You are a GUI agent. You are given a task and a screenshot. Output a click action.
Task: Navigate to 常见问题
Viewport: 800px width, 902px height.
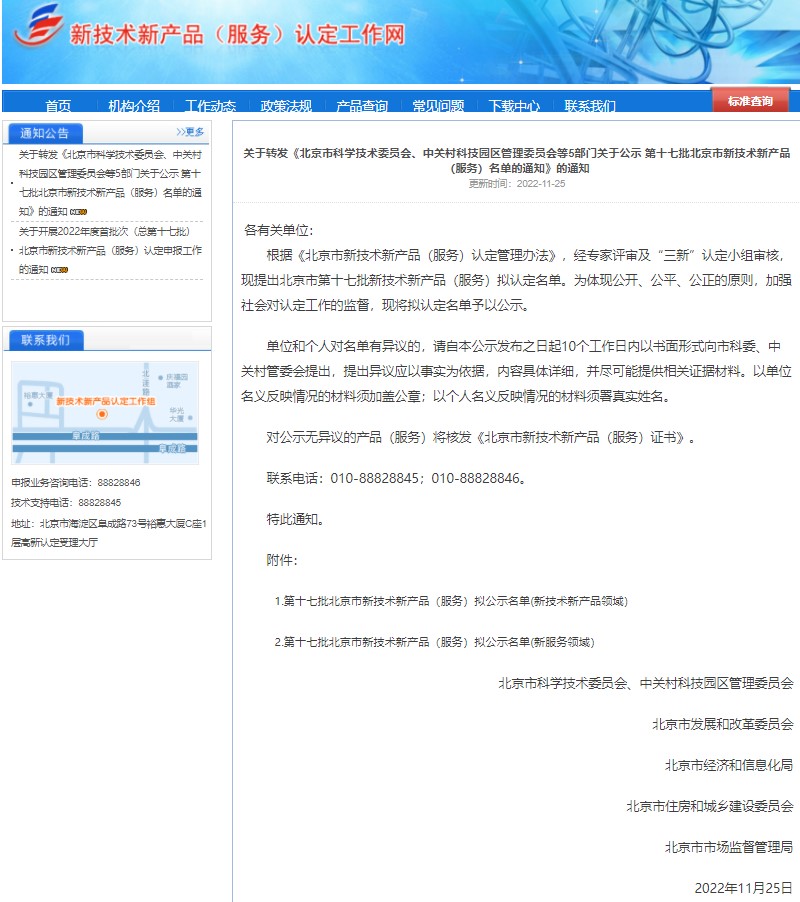click(438, 106)
